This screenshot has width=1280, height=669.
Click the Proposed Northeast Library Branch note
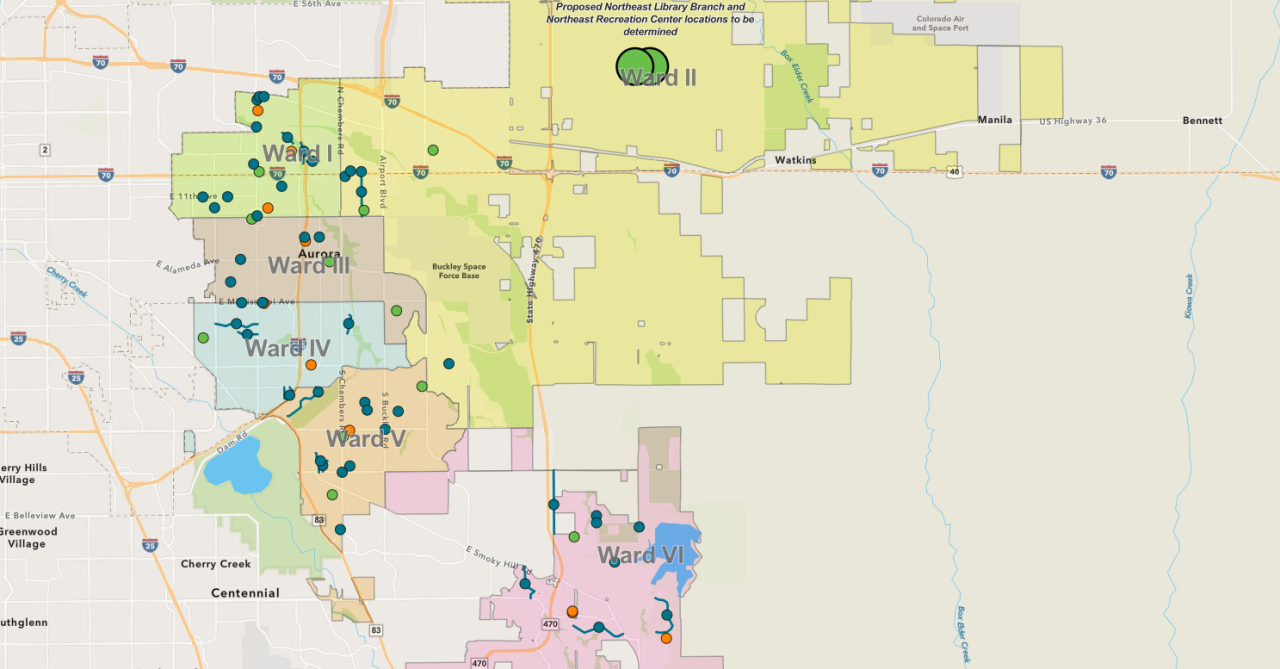[x=651, y=19]
